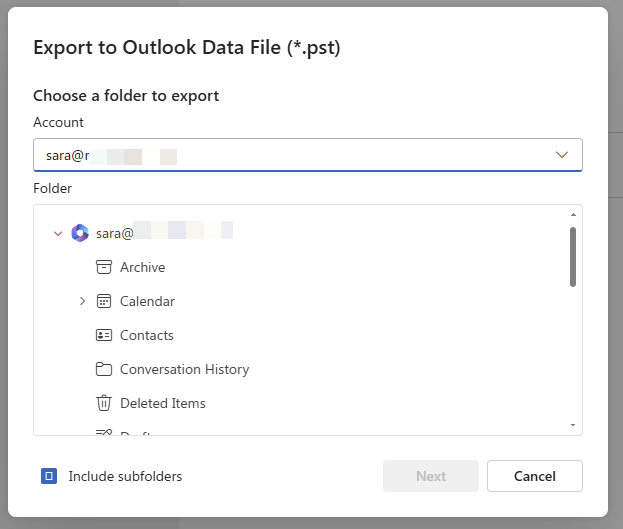Screen dimensions: 623x529
Task: Collapse the sara@ account folder tree
Action: click(58, 233)
